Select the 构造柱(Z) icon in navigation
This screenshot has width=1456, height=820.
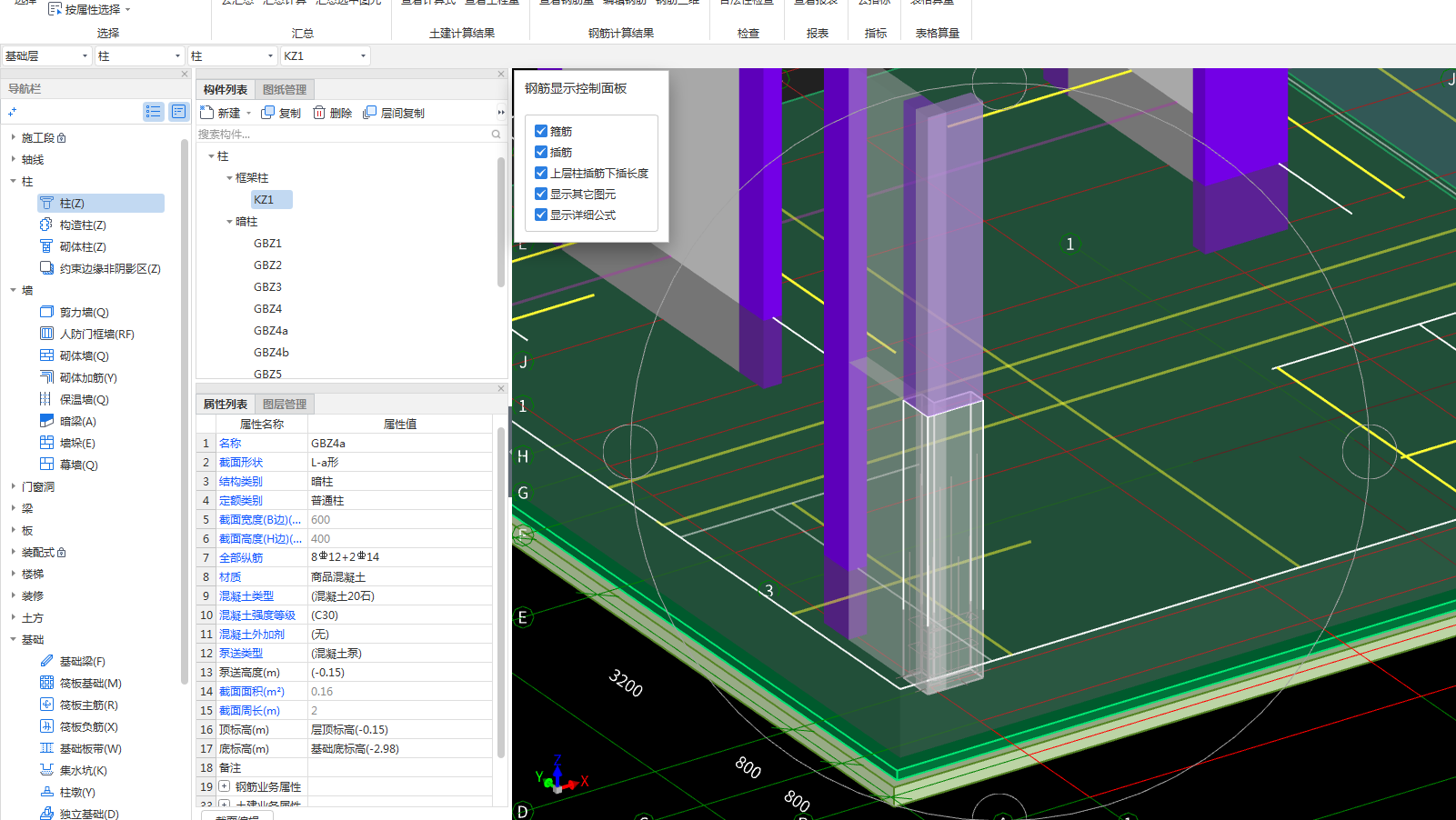[x=46, y=225]
